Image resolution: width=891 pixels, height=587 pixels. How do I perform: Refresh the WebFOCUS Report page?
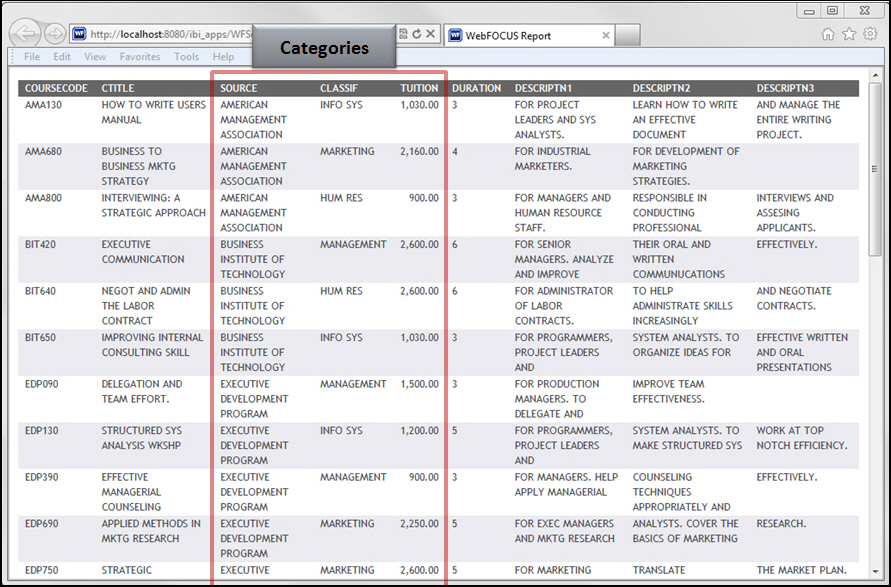pyautogui.click(x=416, y=33)
